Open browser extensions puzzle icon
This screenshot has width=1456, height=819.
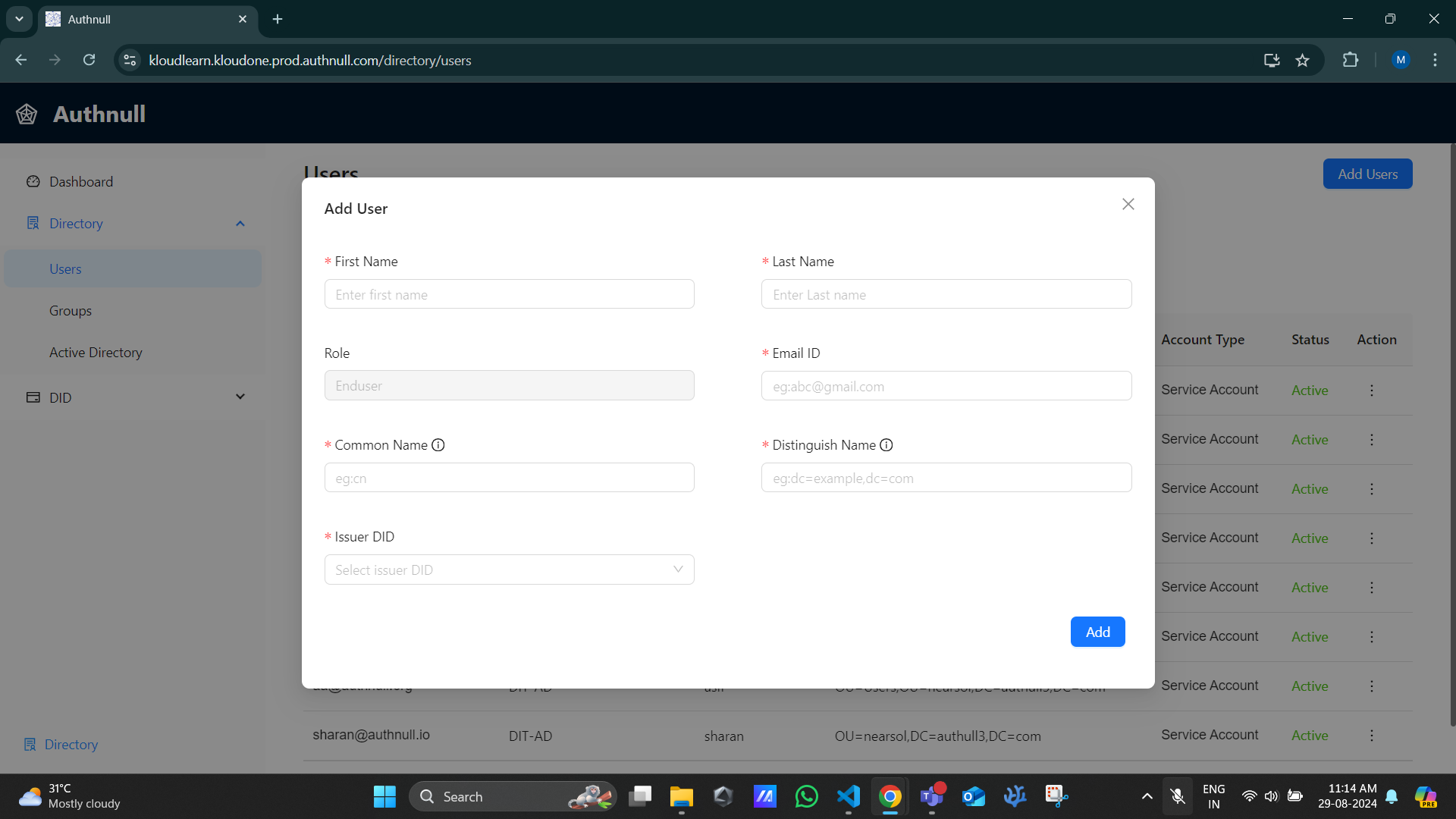[x=1350, y=61]
